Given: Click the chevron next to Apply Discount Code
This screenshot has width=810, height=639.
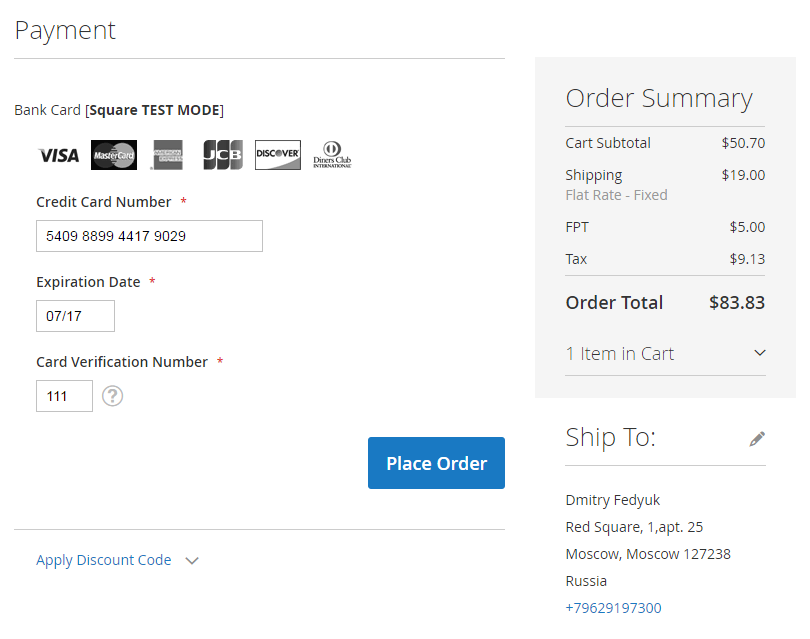Looking at the screenshot, I should click(x=192, y=561).
